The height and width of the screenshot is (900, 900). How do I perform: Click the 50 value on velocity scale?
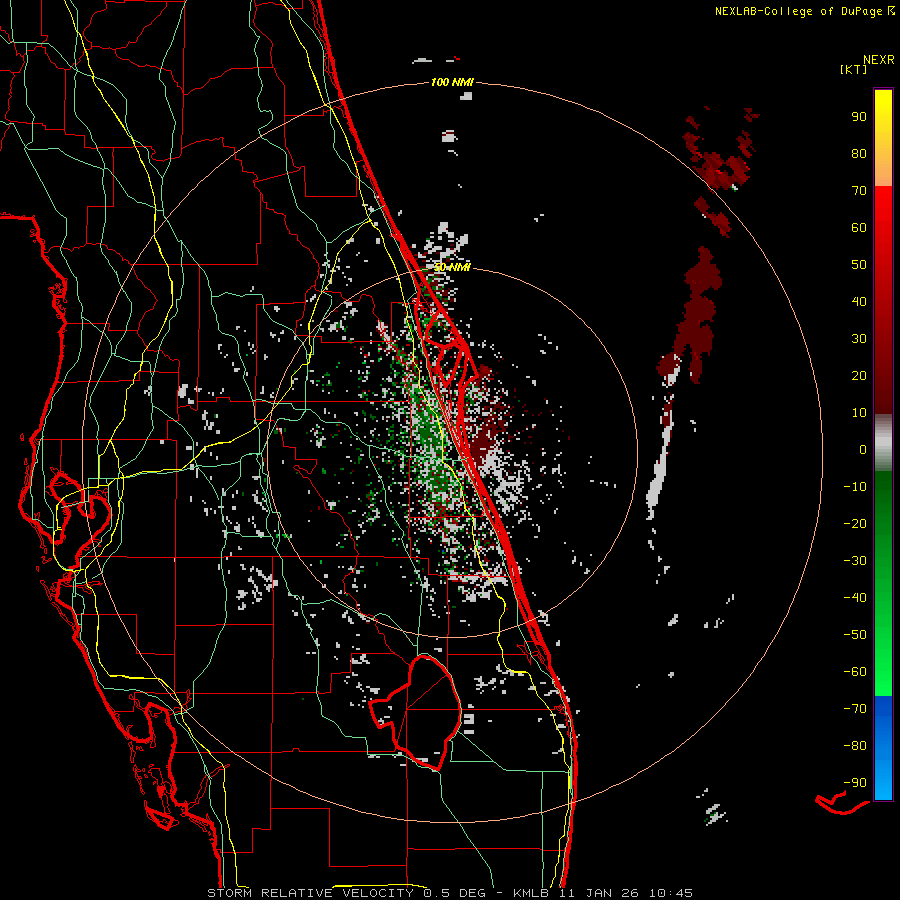859,265
